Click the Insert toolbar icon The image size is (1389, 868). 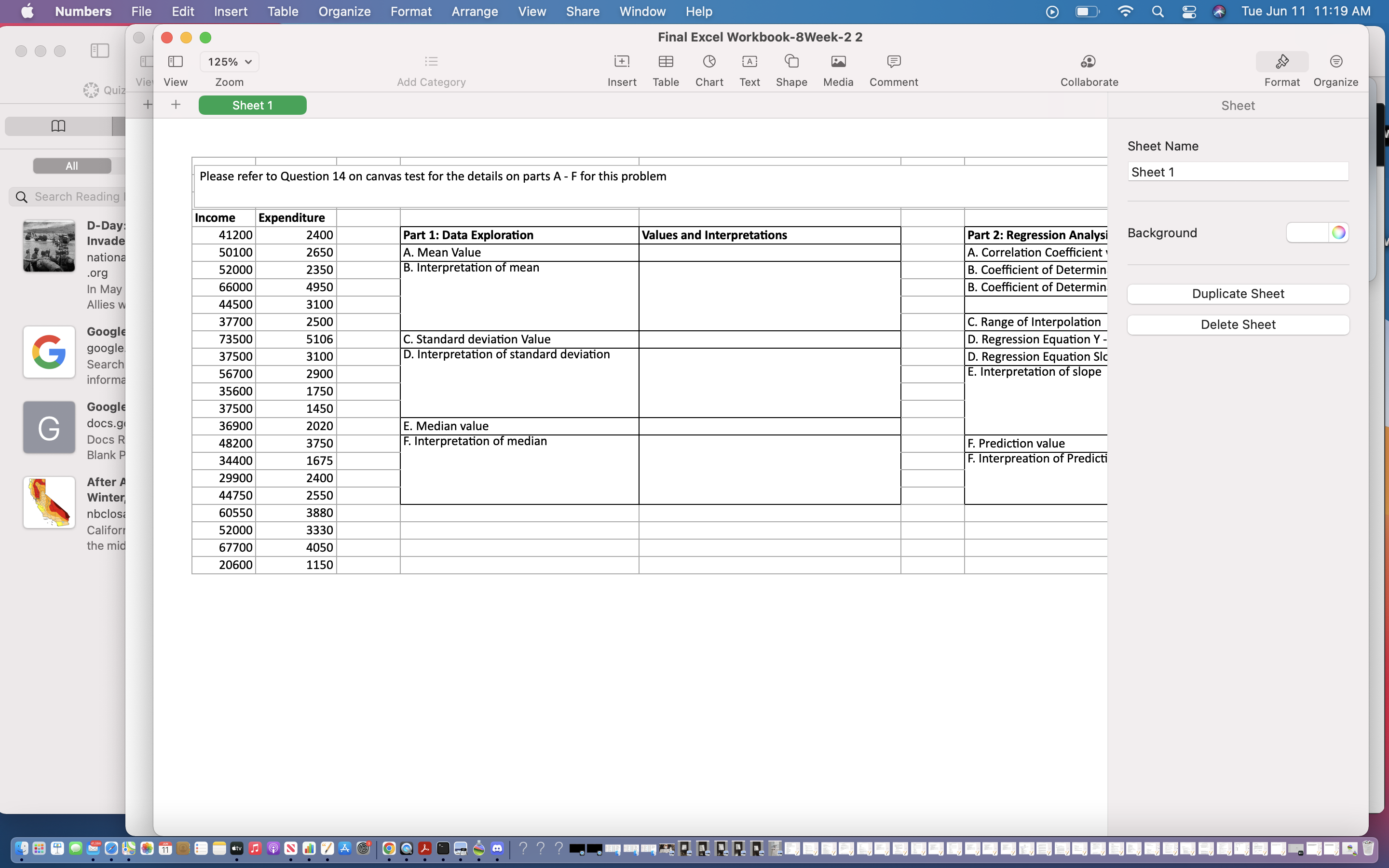[622, 61]
